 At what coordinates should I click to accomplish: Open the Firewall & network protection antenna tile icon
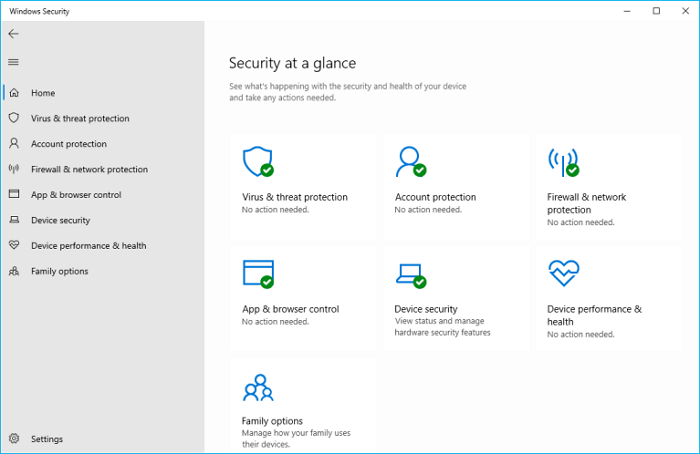tap(562, 161)
